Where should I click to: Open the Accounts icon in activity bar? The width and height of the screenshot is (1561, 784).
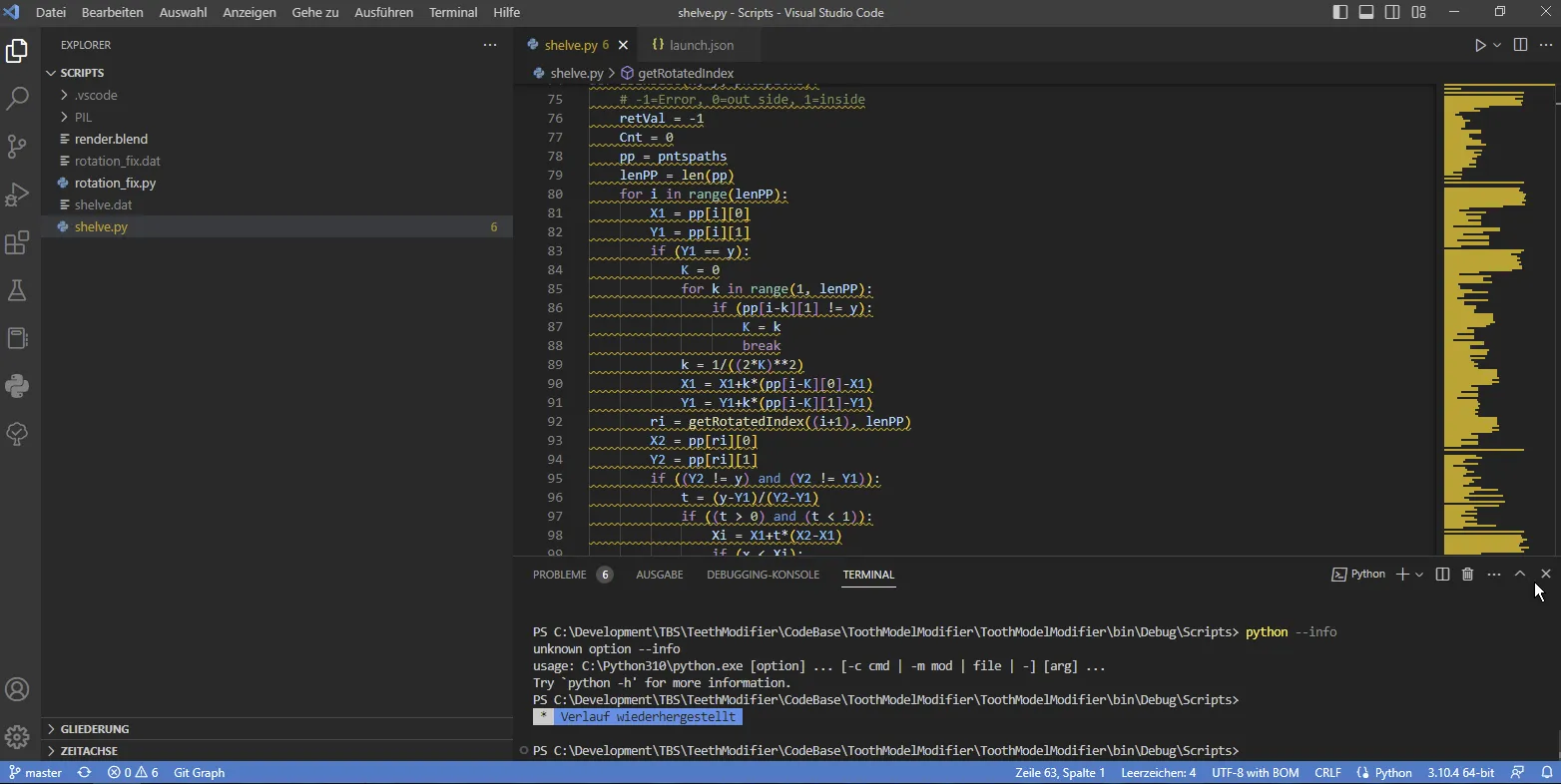click(x=17, y=689)
